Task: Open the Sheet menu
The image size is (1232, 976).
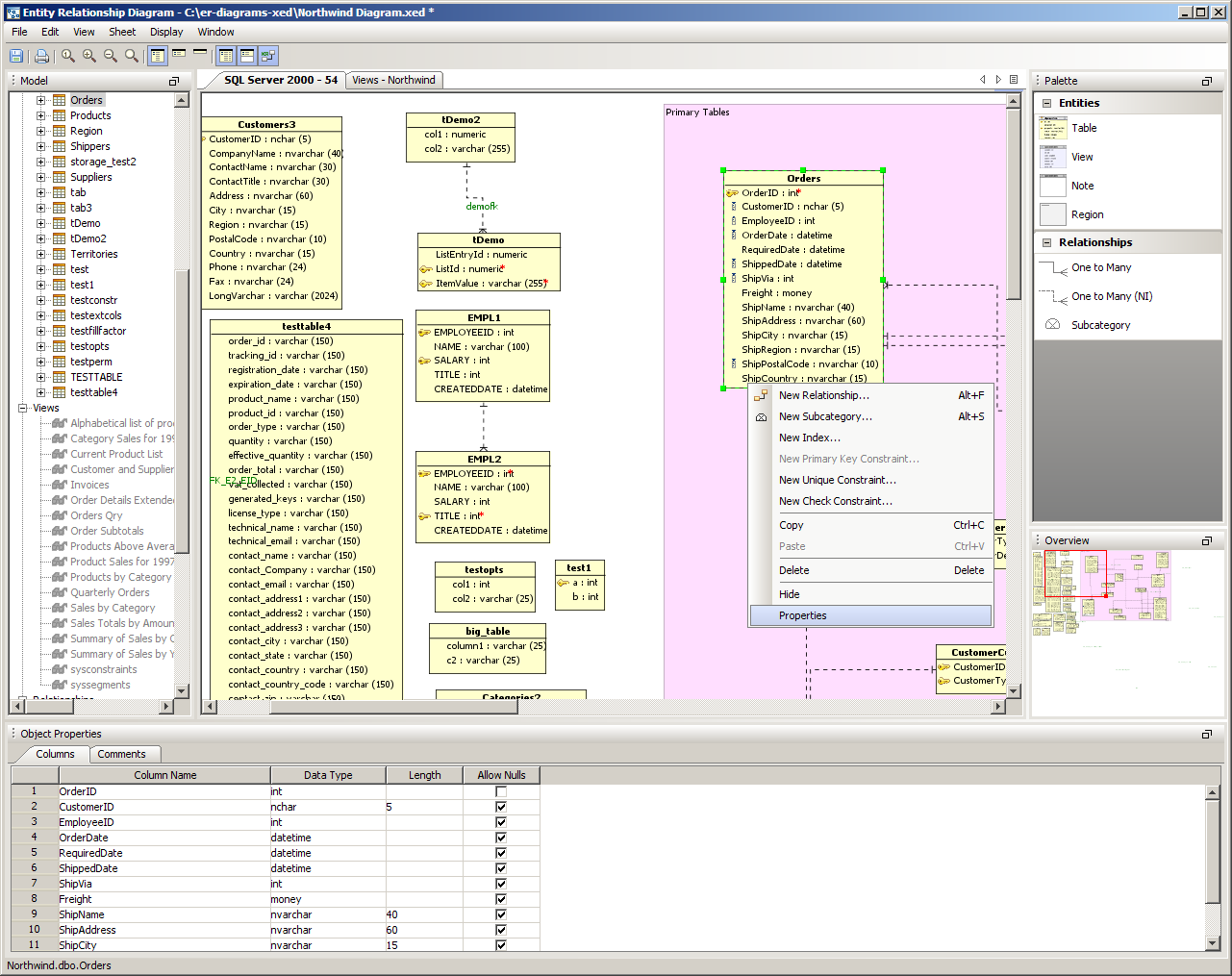Action: (122, 32)
